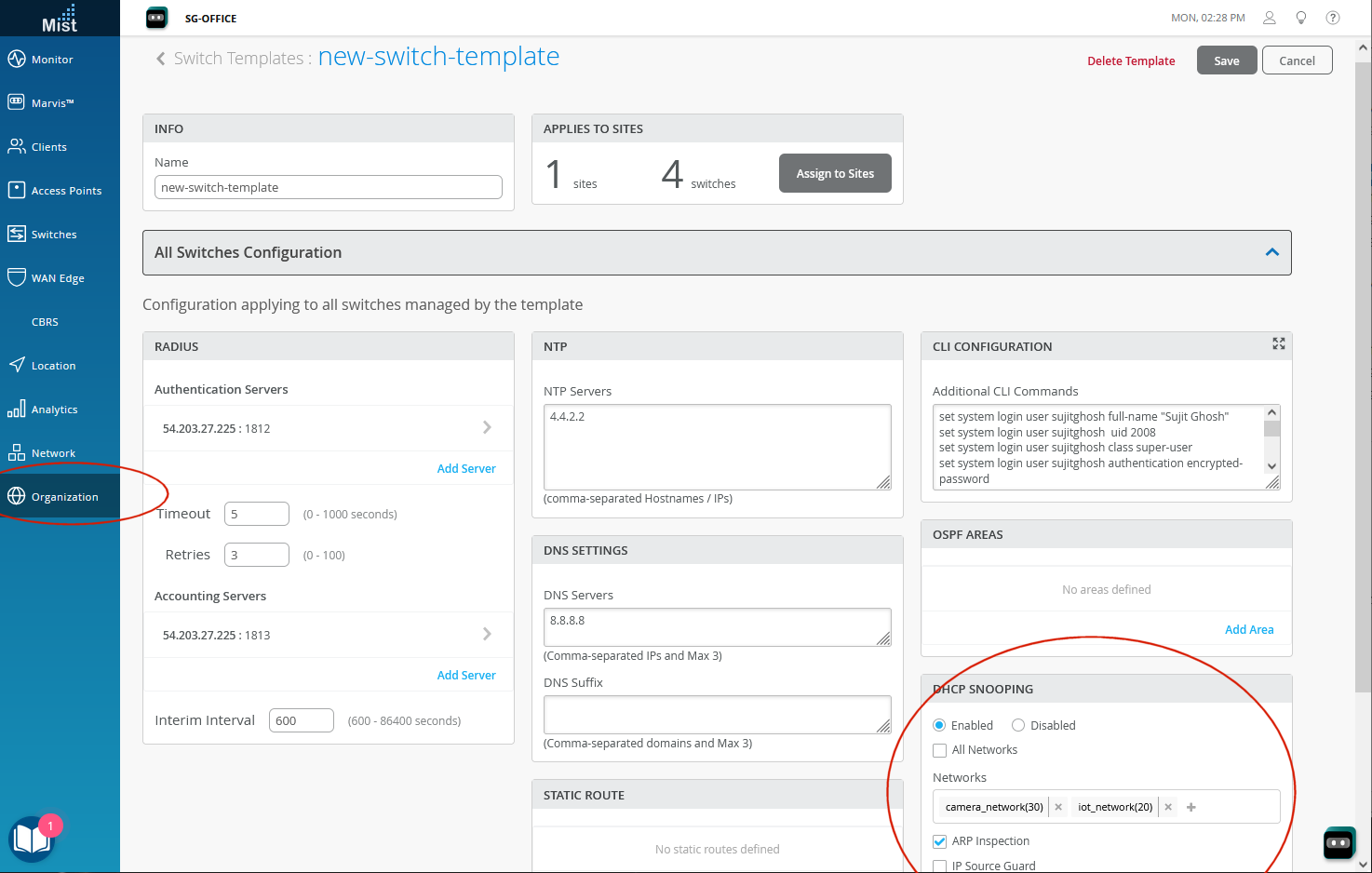Open the help question mark icon

point(1333,18)
